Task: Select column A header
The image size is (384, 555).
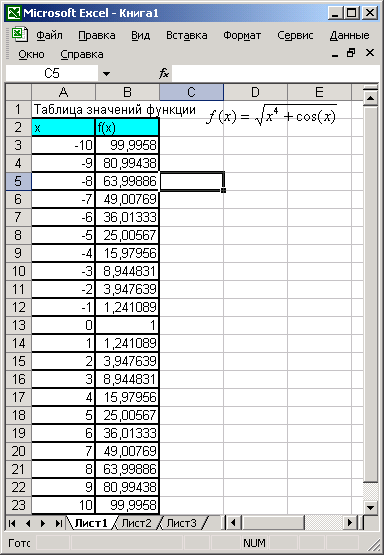Action: [63, 92]
